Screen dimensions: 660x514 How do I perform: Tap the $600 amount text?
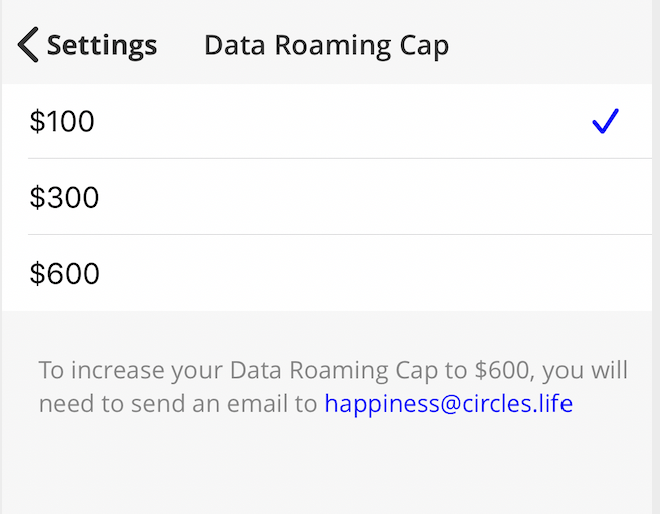click(64, 273)
